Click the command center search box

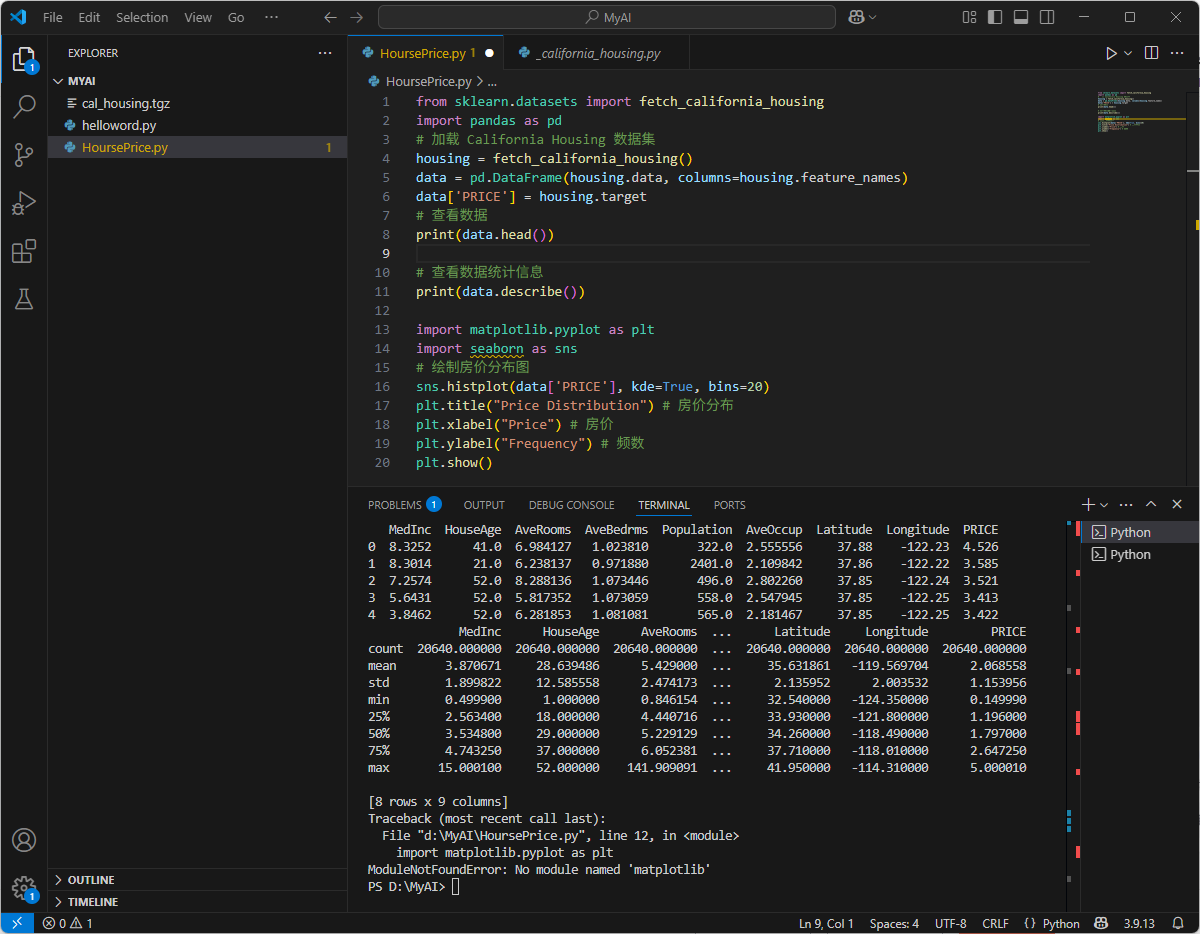(606, 17)
